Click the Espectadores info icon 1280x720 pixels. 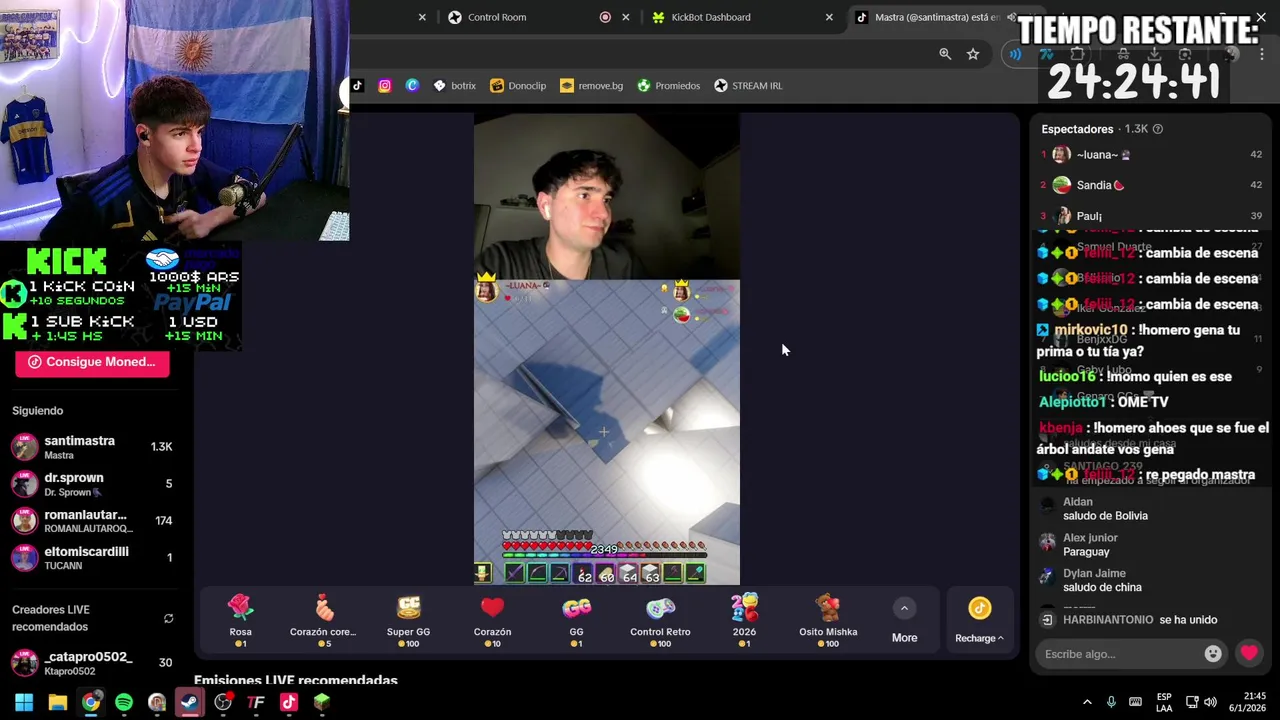click(x=1158, y=129)
